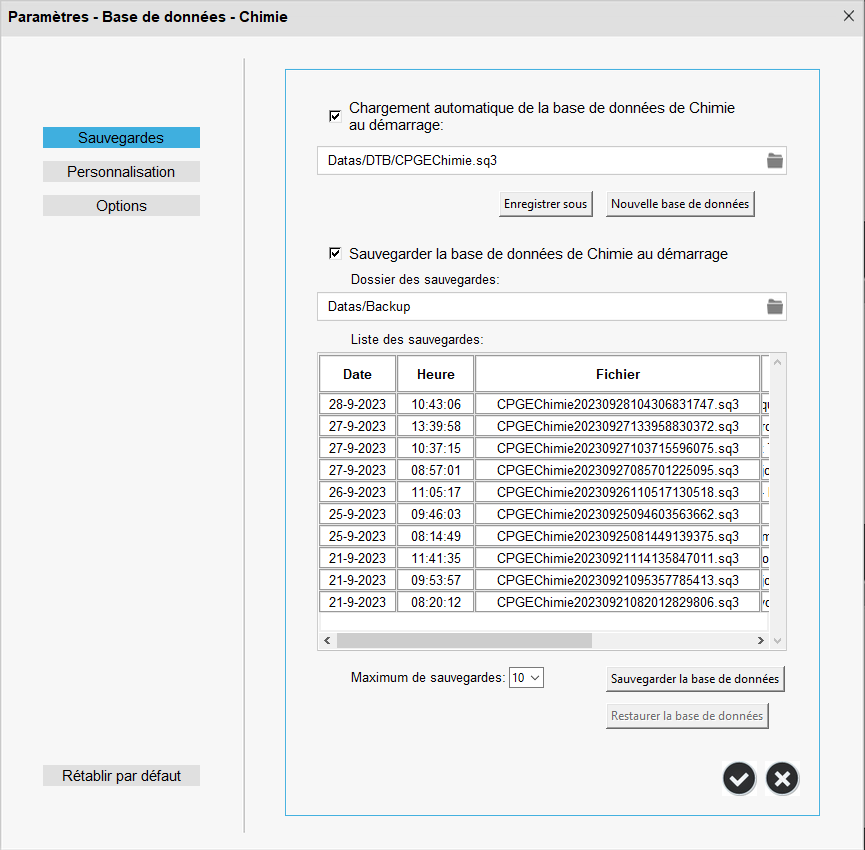865x850 pixels.
Task: Close the Paramètres dialog window
Action: (x=848, y=15)
